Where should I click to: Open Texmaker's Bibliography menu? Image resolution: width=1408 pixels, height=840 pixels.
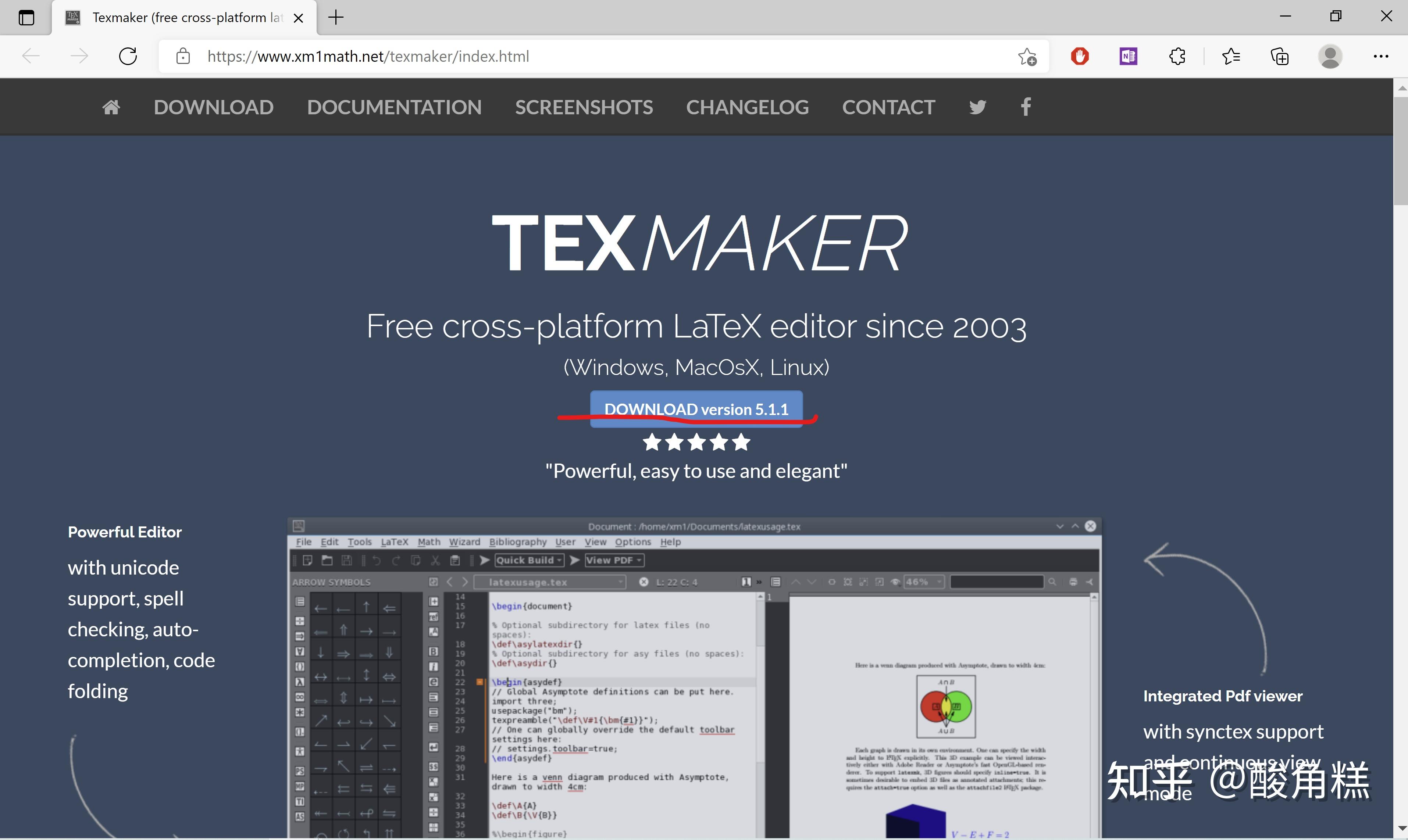pos(517,542)
